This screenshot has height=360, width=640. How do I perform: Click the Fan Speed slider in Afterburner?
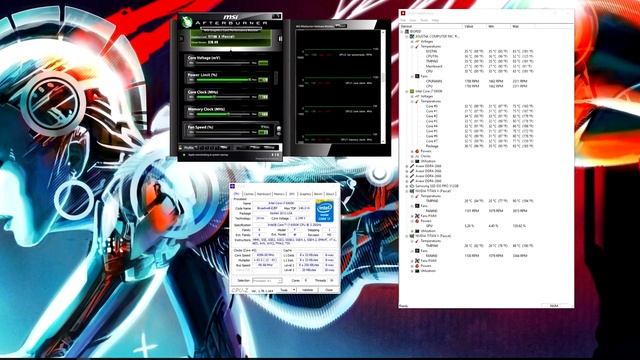[222, 132]
